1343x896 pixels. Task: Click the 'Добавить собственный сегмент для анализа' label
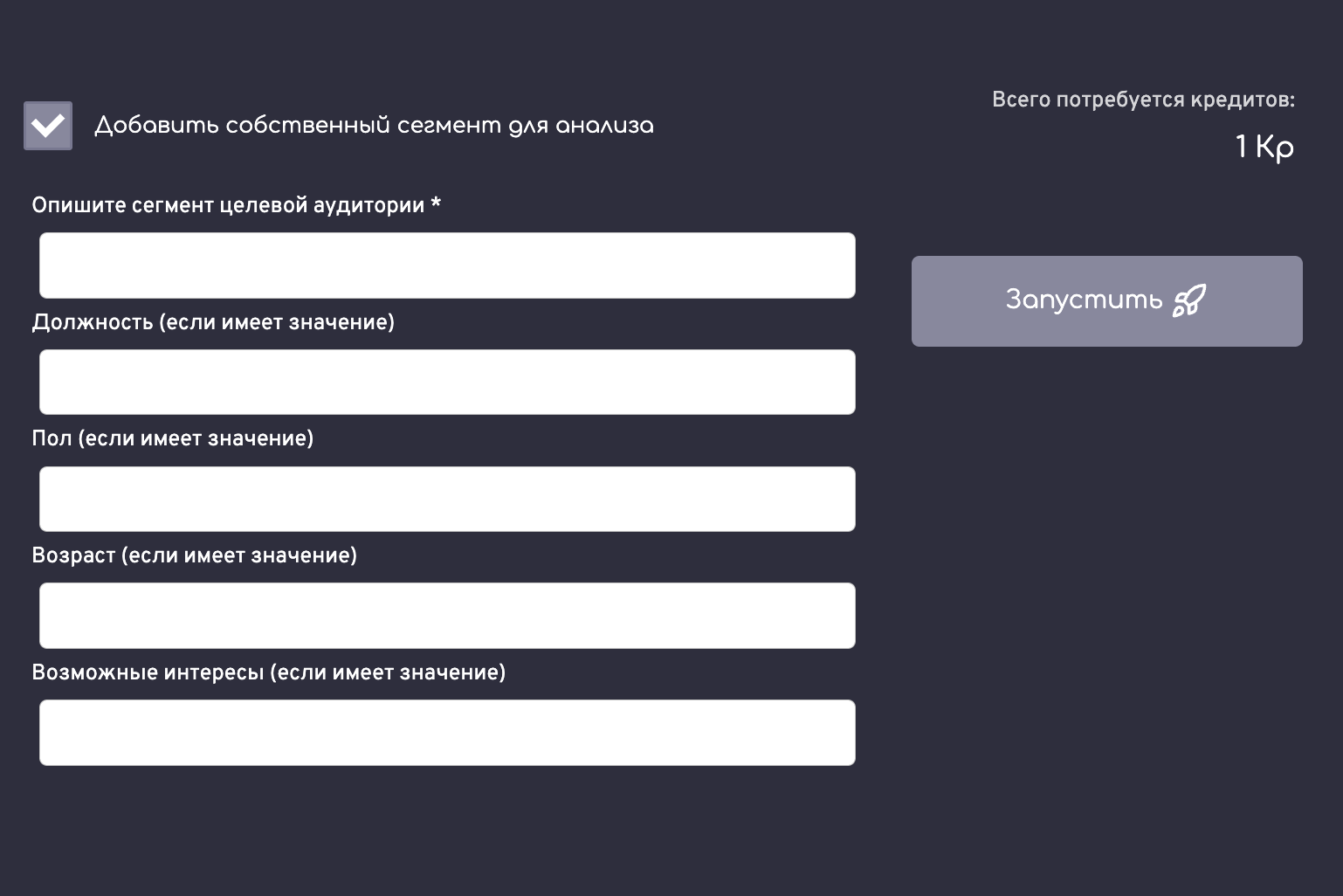pos(374,126)
